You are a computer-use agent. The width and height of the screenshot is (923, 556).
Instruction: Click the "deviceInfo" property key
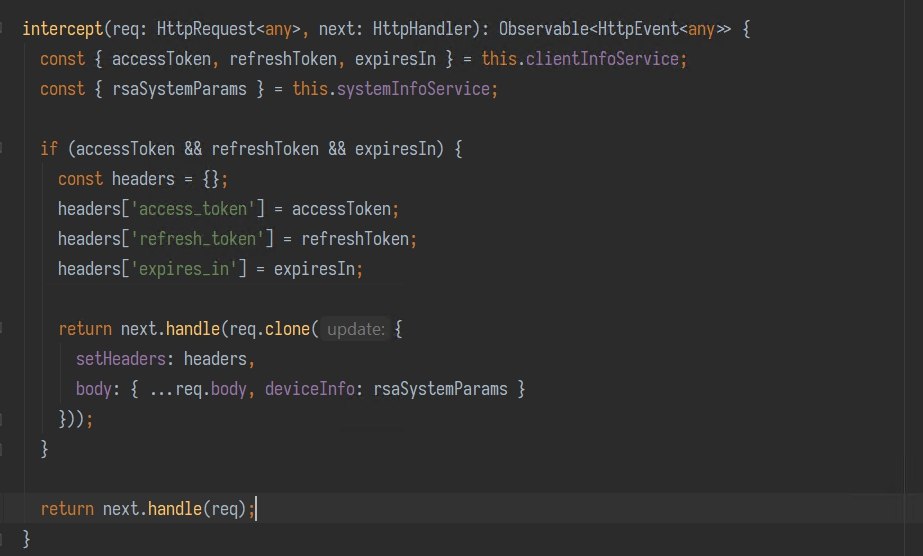pos(310,389)
